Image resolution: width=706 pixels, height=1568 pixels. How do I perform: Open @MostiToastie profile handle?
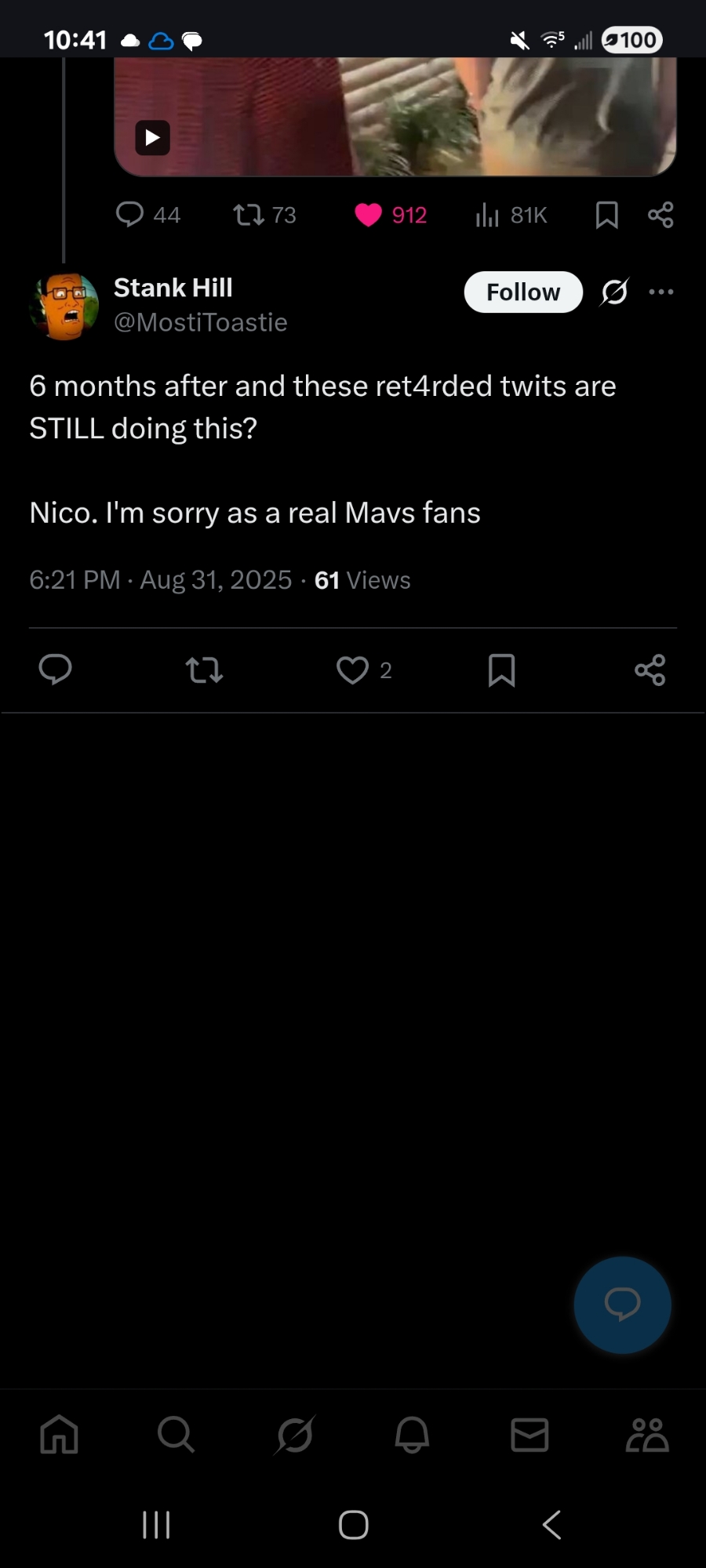pos(201,322)
